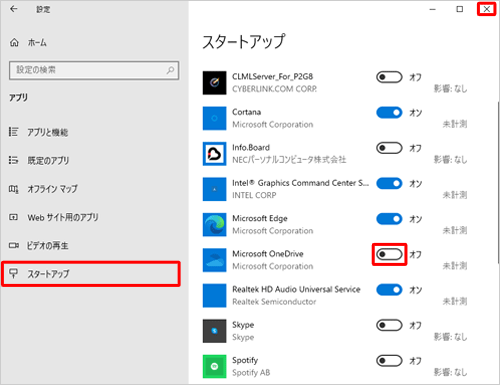
Task: Disable Intel Graphics Command Center toggle
Action: click(x=389, y=183)
